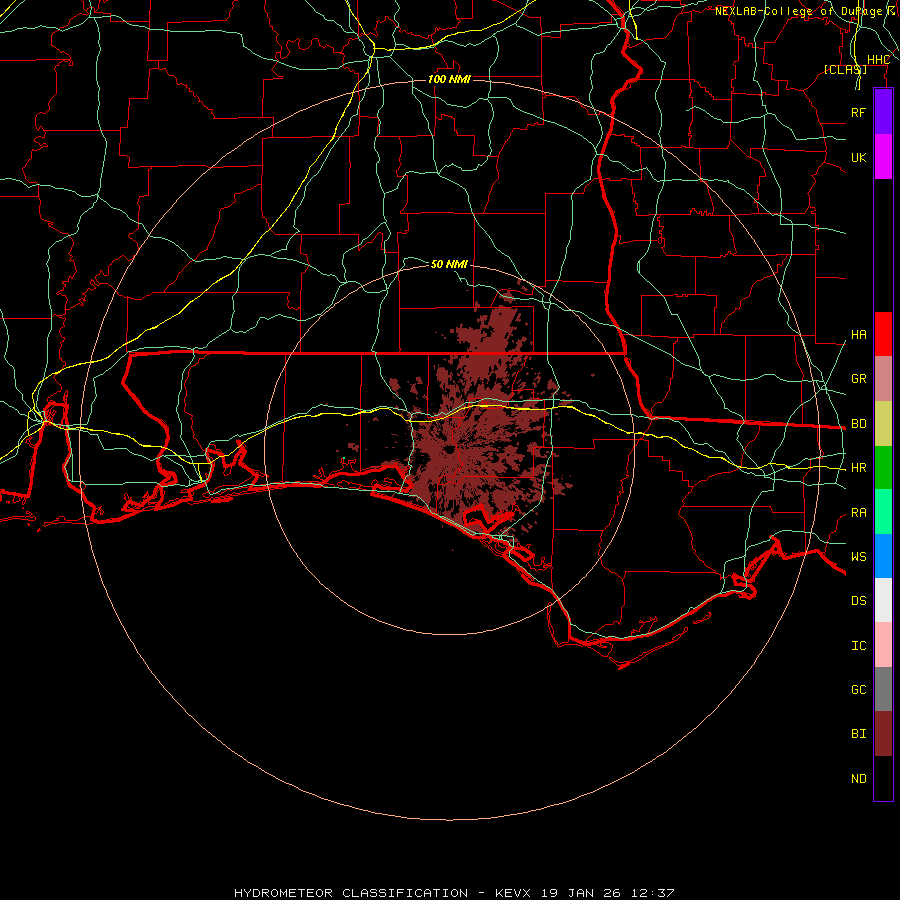The width and height of the screenshot is (900, 900).
Task: Click the dark green HR legend swatch
Action: tap(883, 467)
